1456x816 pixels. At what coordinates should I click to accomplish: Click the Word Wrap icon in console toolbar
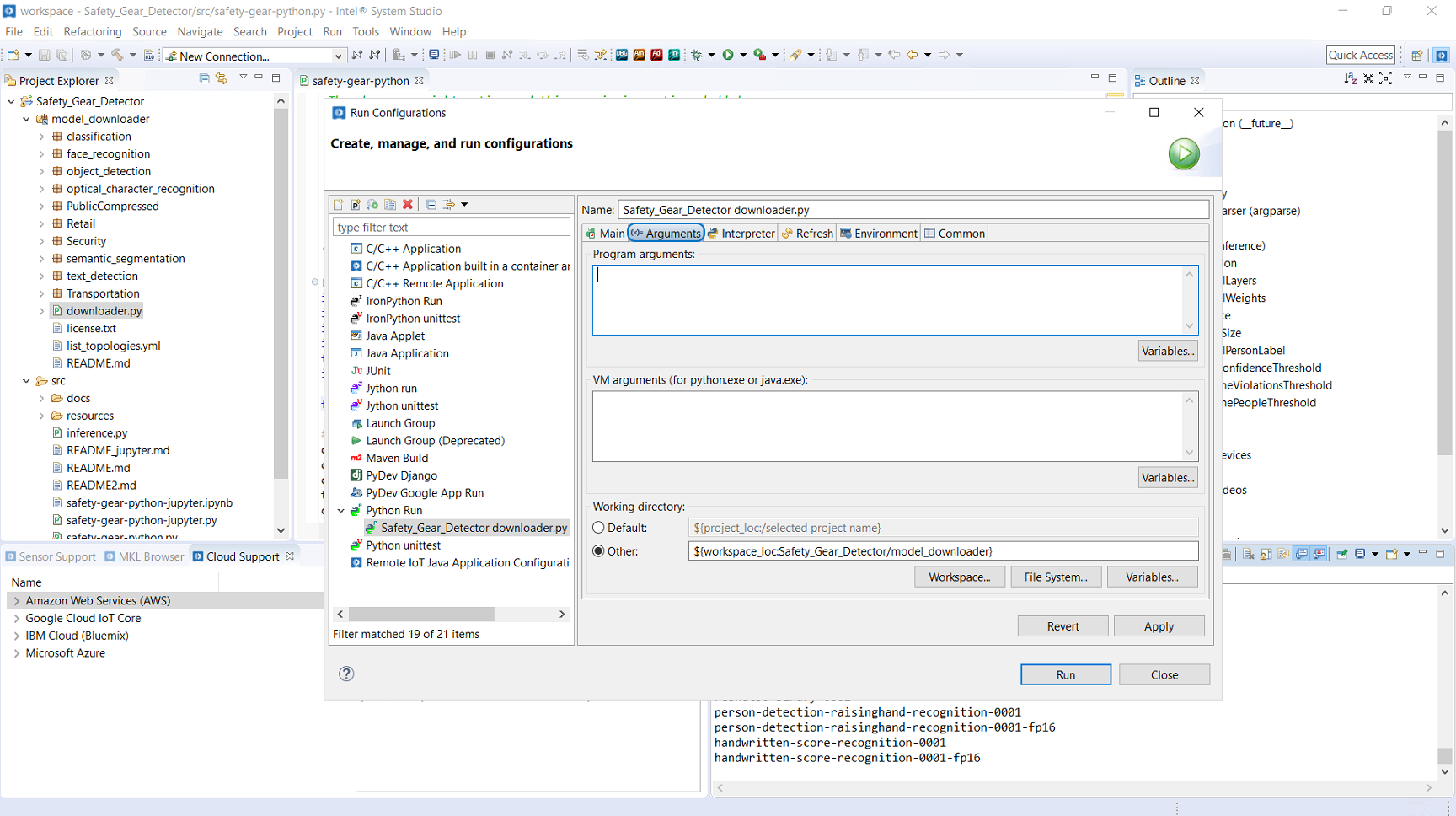[1283, 554]
